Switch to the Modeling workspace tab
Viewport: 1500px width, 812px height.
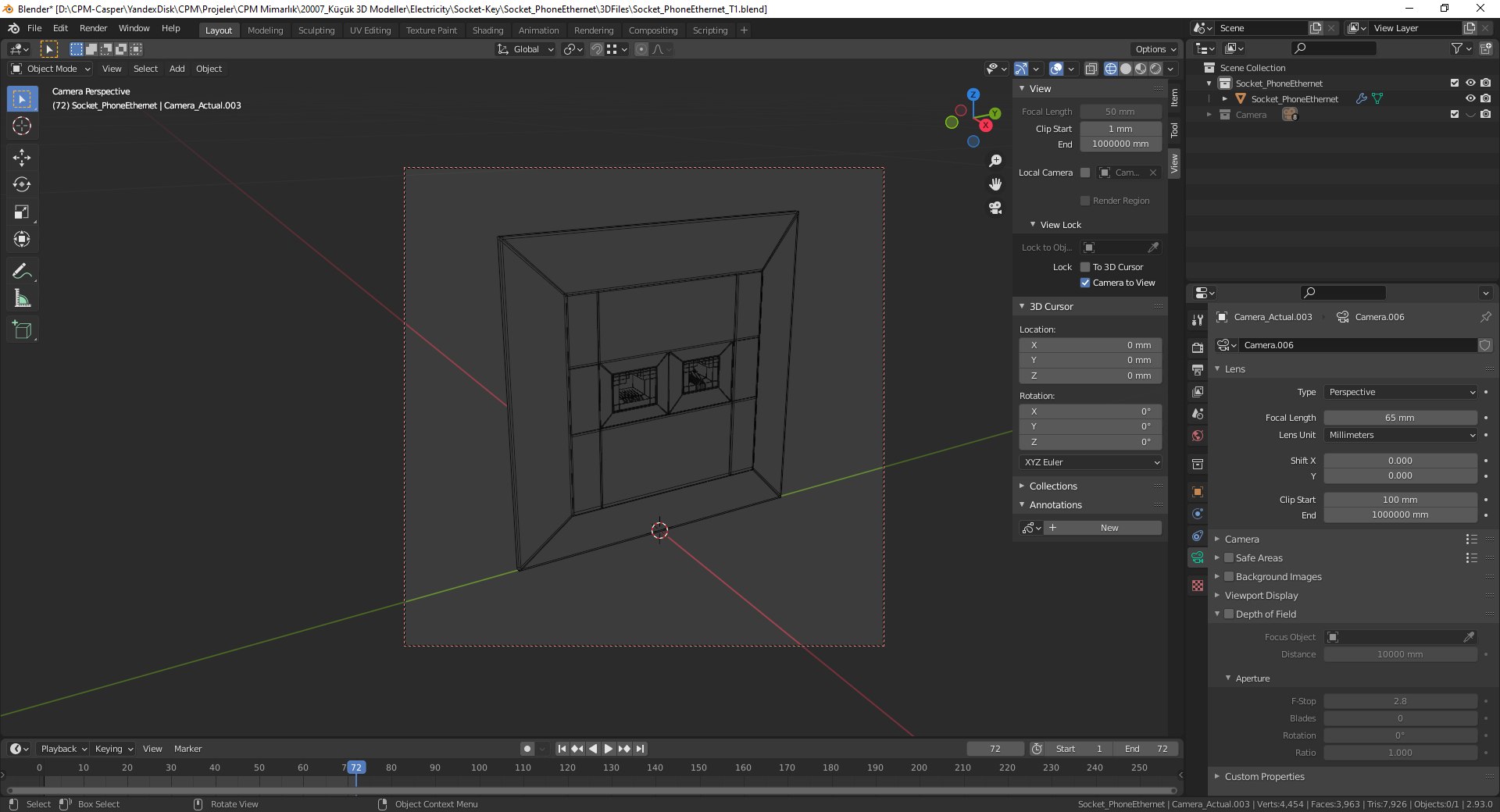[265, 30]
